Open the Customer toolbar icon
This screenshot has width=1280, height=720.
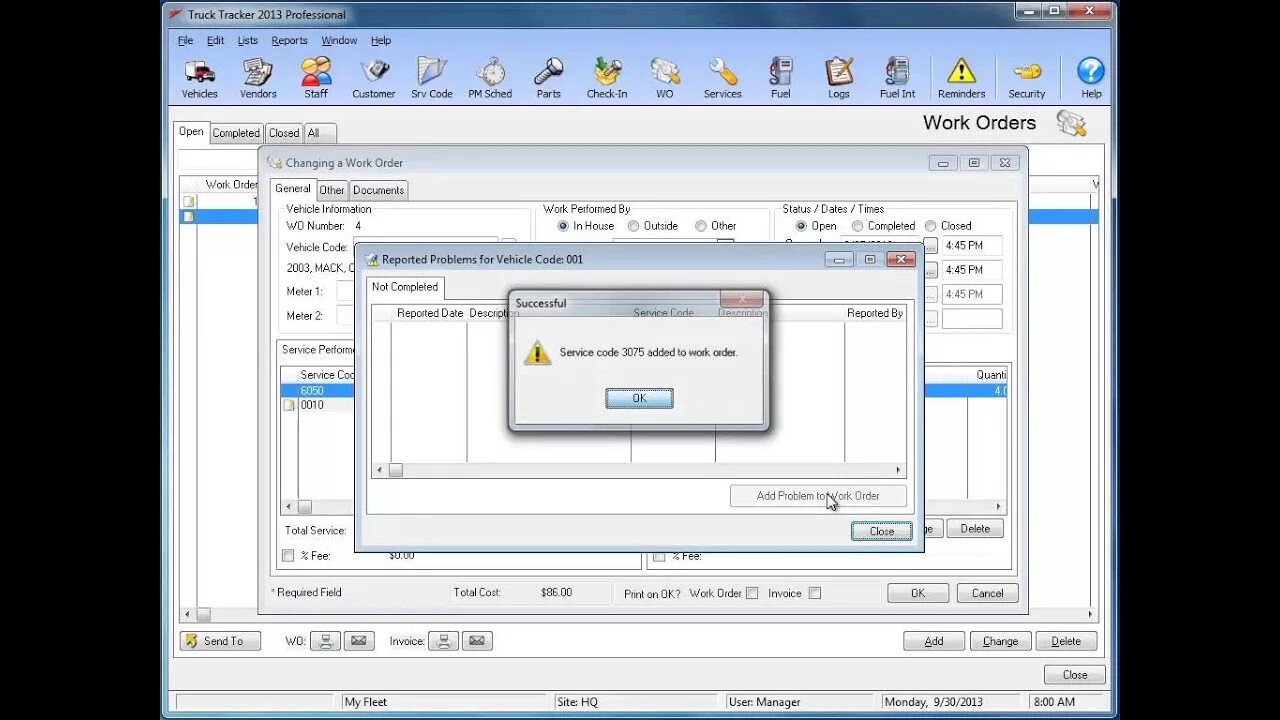[x=374, y=78]
